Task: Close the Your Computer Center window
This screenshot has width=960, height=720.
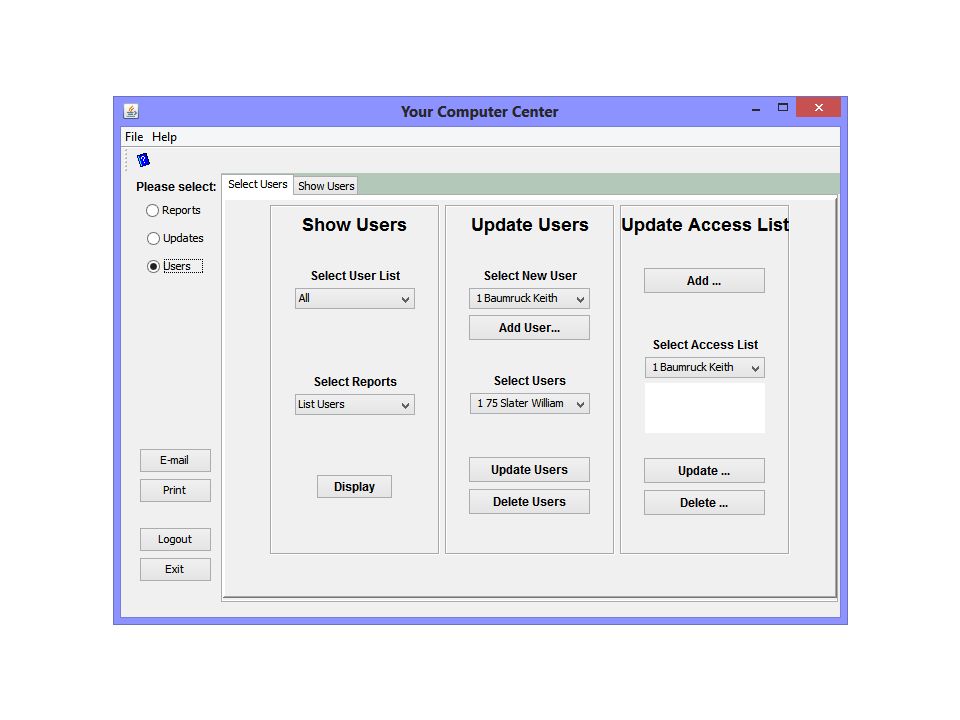Action: [x=819, y=107]
